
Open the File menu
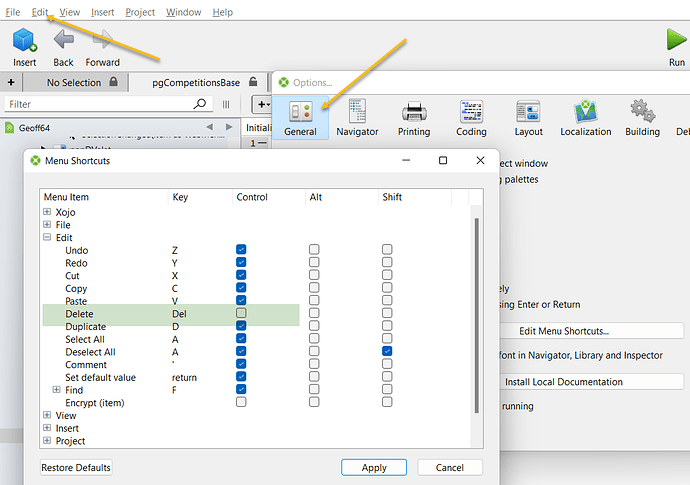point(13,12)
